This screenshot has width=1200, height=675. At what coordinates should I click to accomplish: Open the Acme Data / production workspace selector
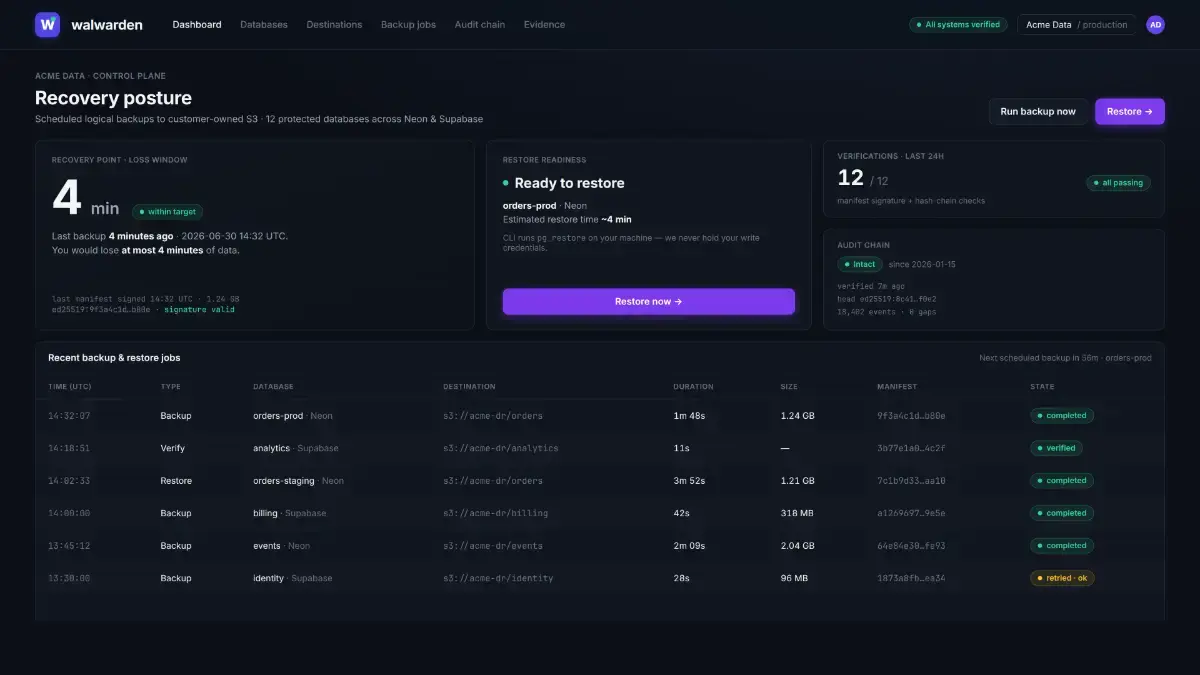(1077, 25)
